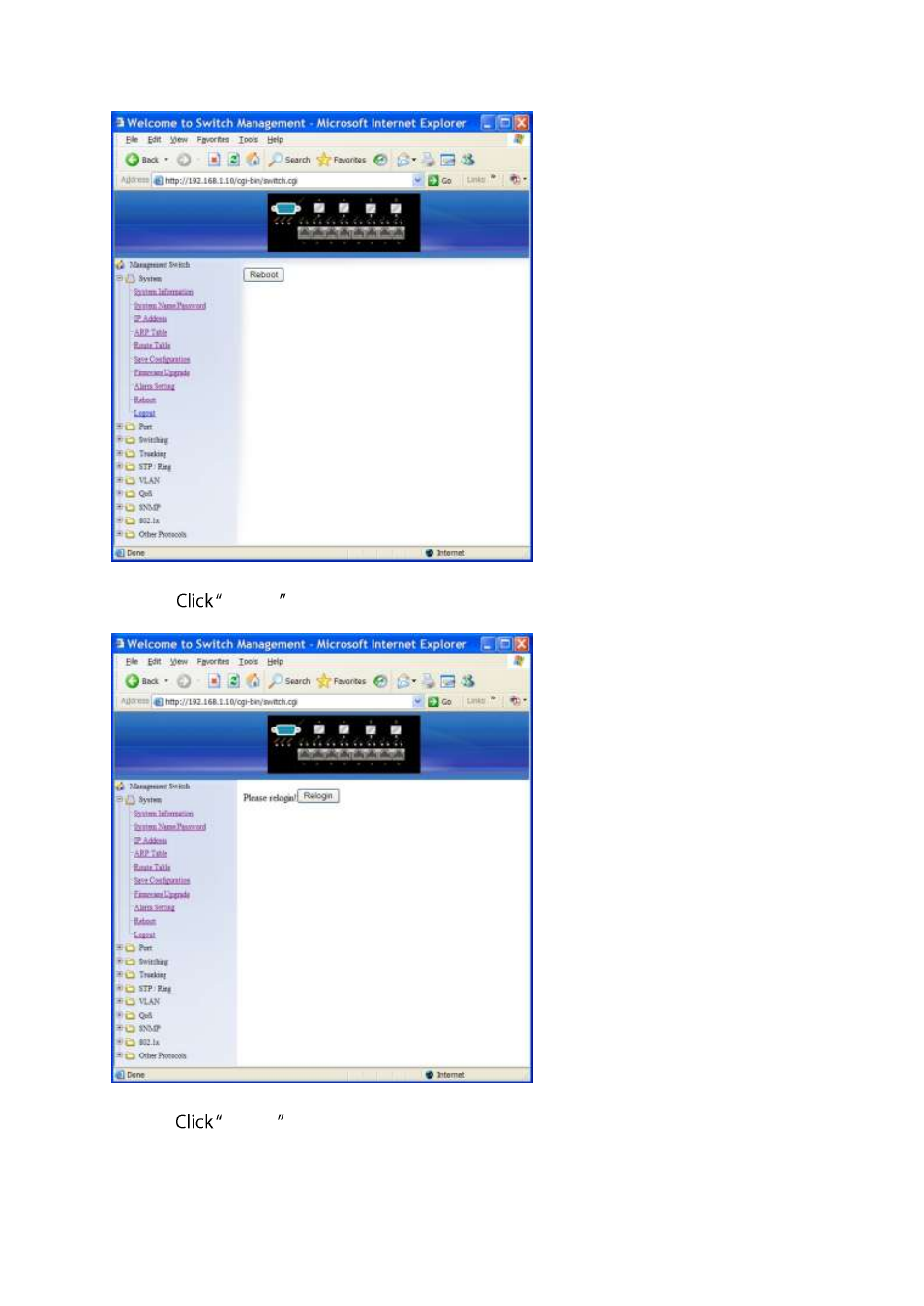This screenshot has height=1306, width=924.
Task: Expand the QoS folder in the Relogin window tree
Action: coord(120,1015)
